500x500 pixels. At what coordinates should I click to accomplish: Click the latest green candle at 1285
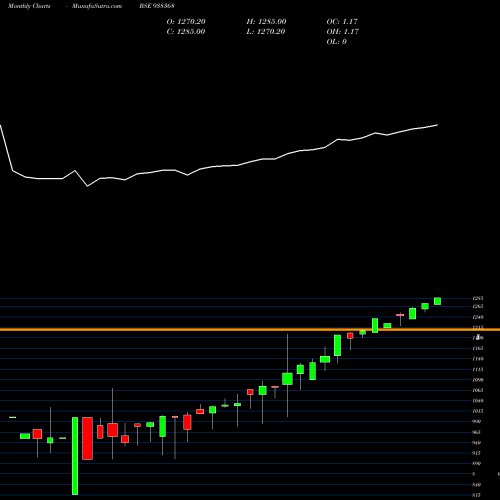pyautogui.click(x=437, y=301)
